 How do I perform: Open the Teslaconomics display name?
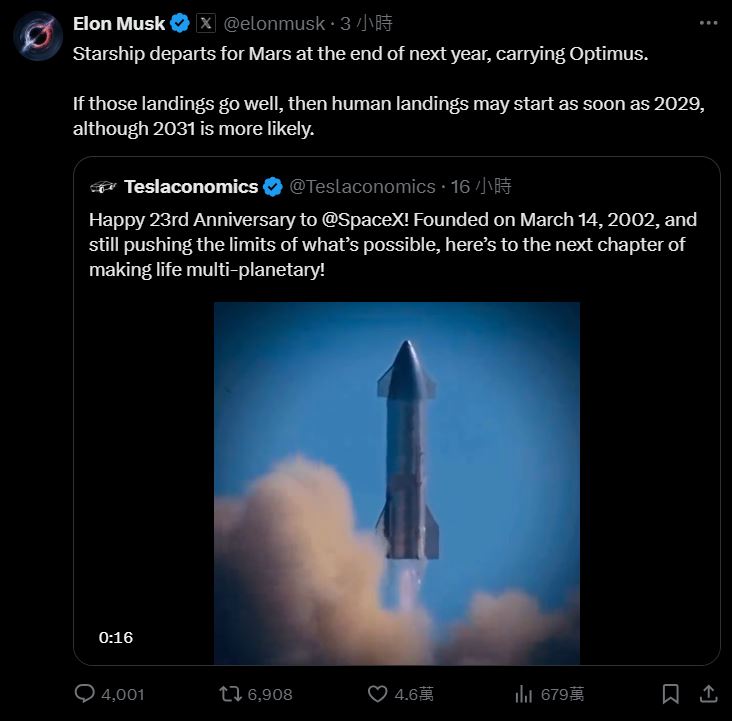coord(191,186)
